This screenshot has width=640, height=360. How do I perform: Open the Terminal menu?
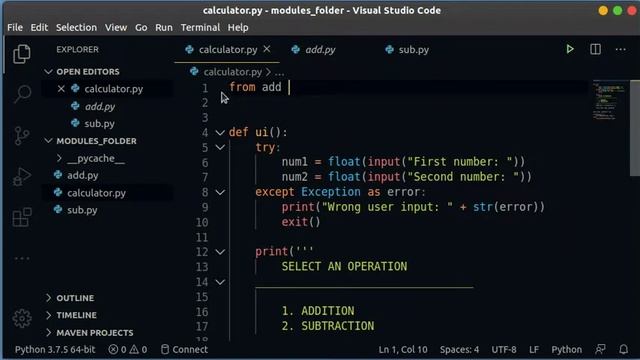[x=200, y=27]
